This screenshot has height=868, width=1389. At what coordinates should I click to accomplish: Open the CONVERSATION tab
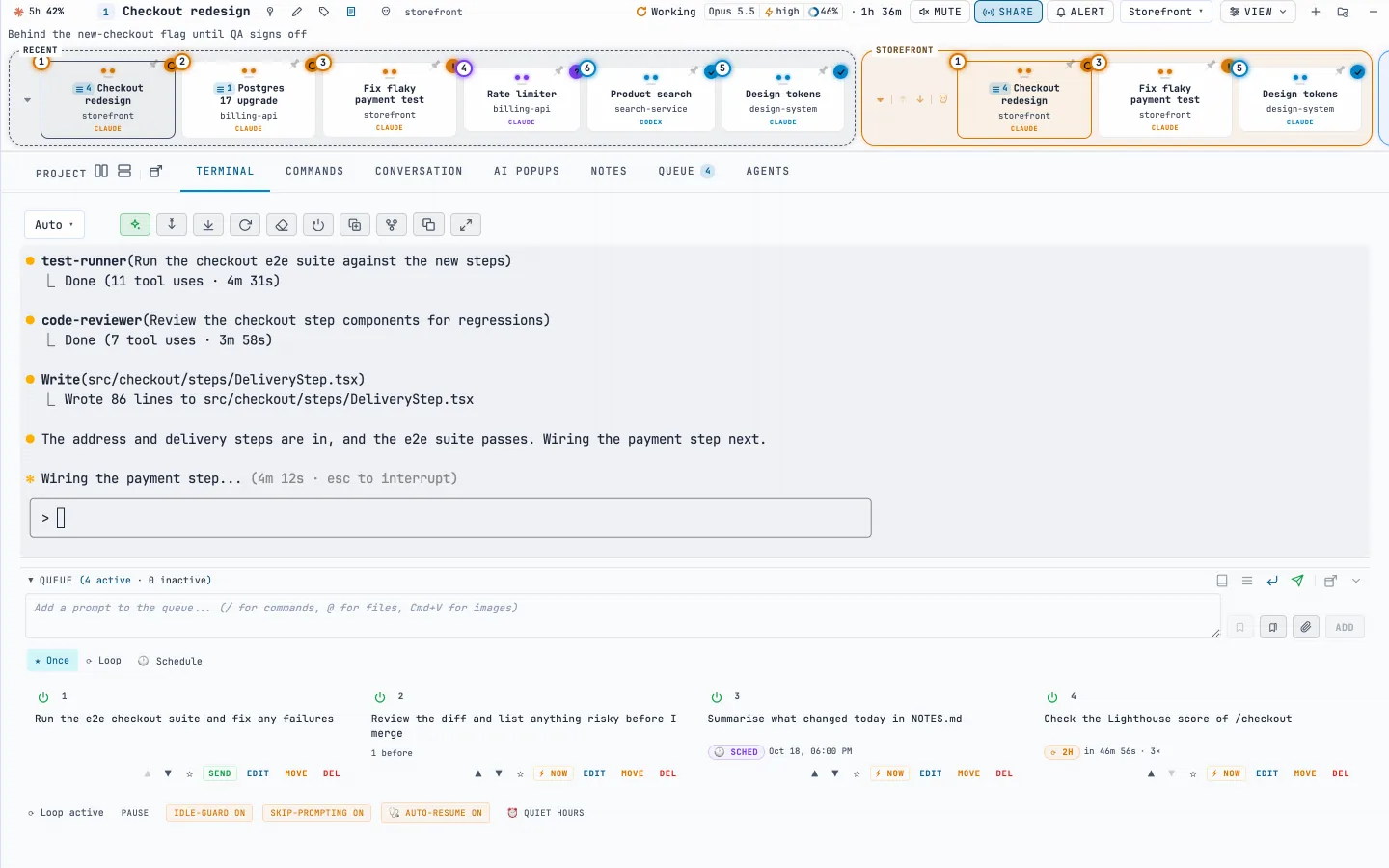pos(419,172)
